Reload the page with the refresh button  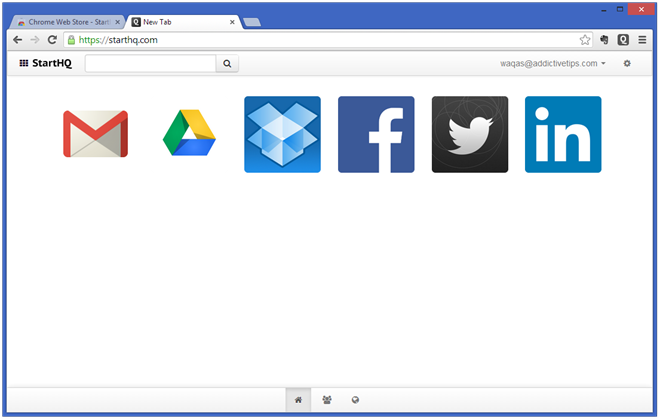52,40
